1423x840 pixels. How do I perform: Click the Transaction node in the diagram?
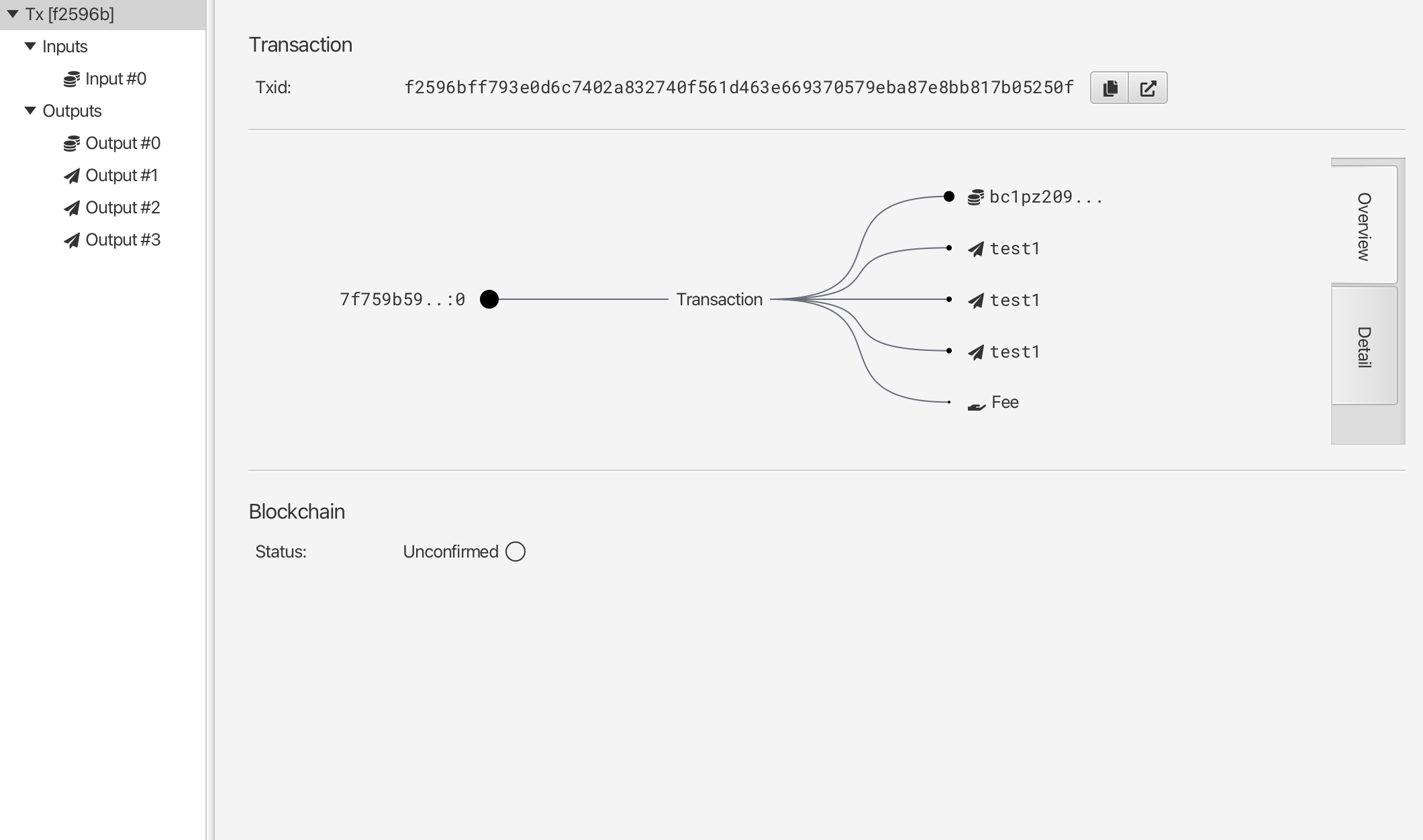click(719, 299)
